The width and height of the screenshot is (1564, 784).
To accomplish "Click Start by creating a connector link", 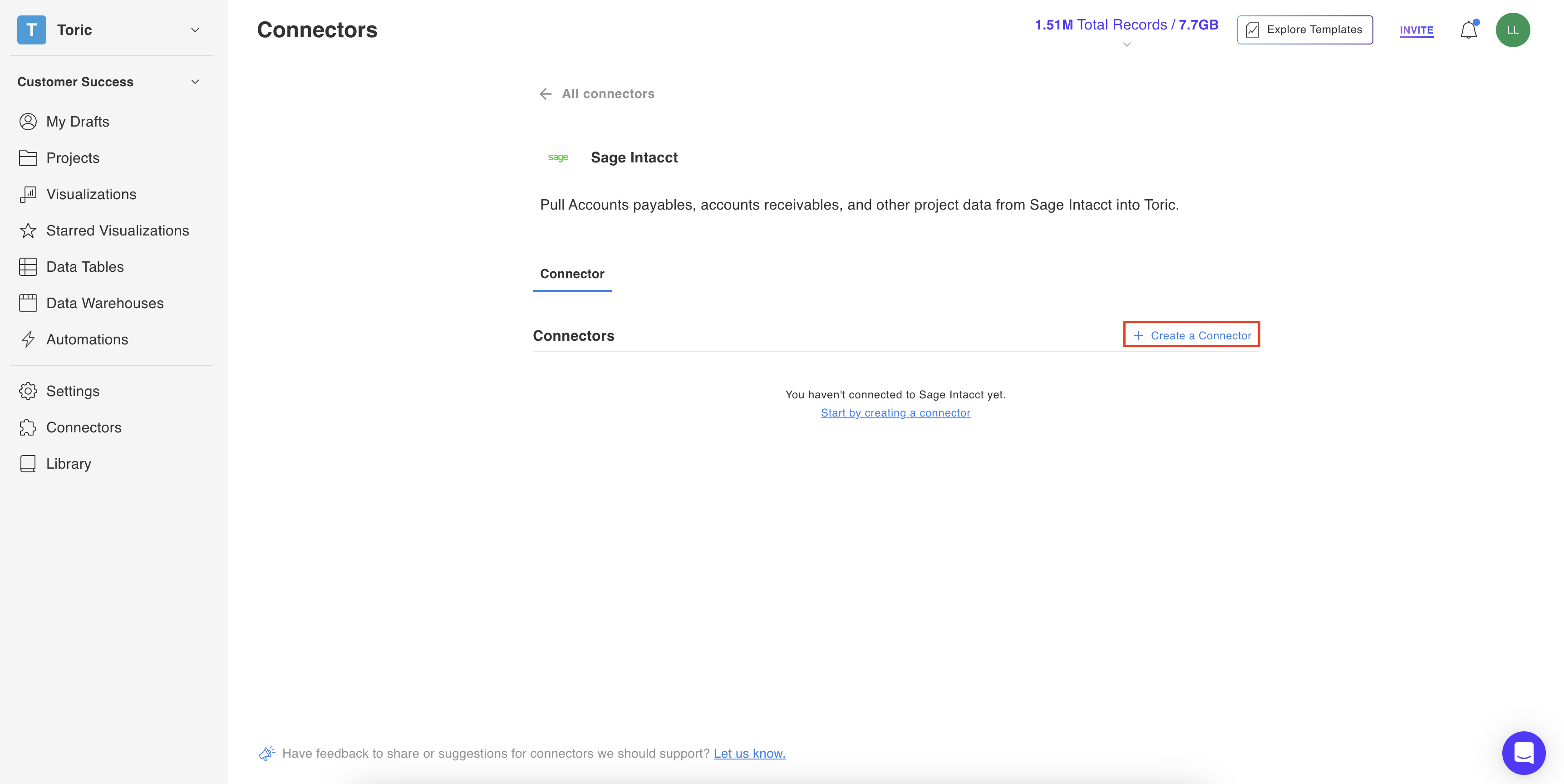I will (895, 412).
